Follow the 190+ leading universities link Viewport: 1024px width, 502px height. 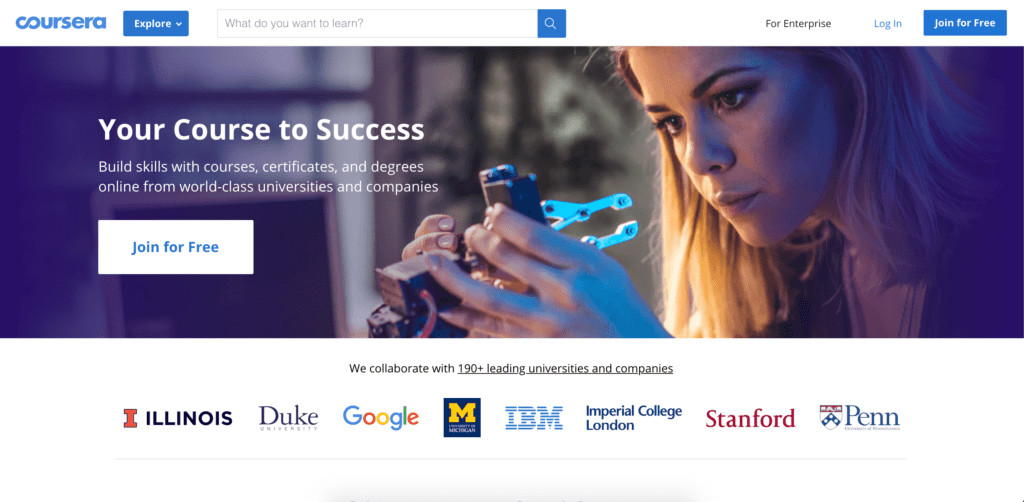pyautogui.click(x=565, y=368)
